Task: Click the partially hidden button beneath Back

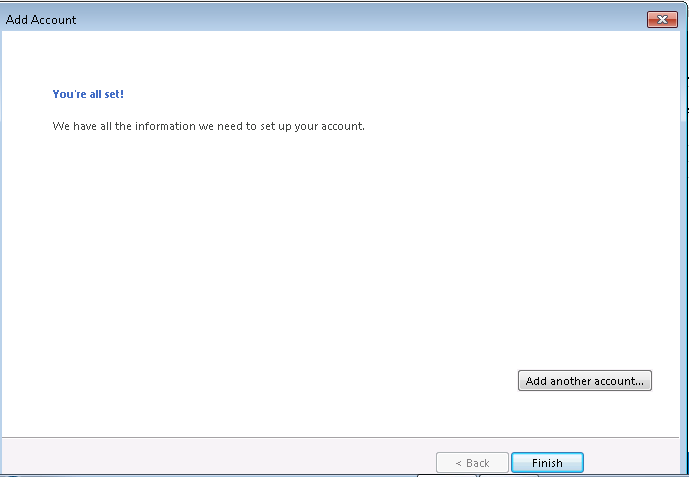Action: (x=446, y=475)
